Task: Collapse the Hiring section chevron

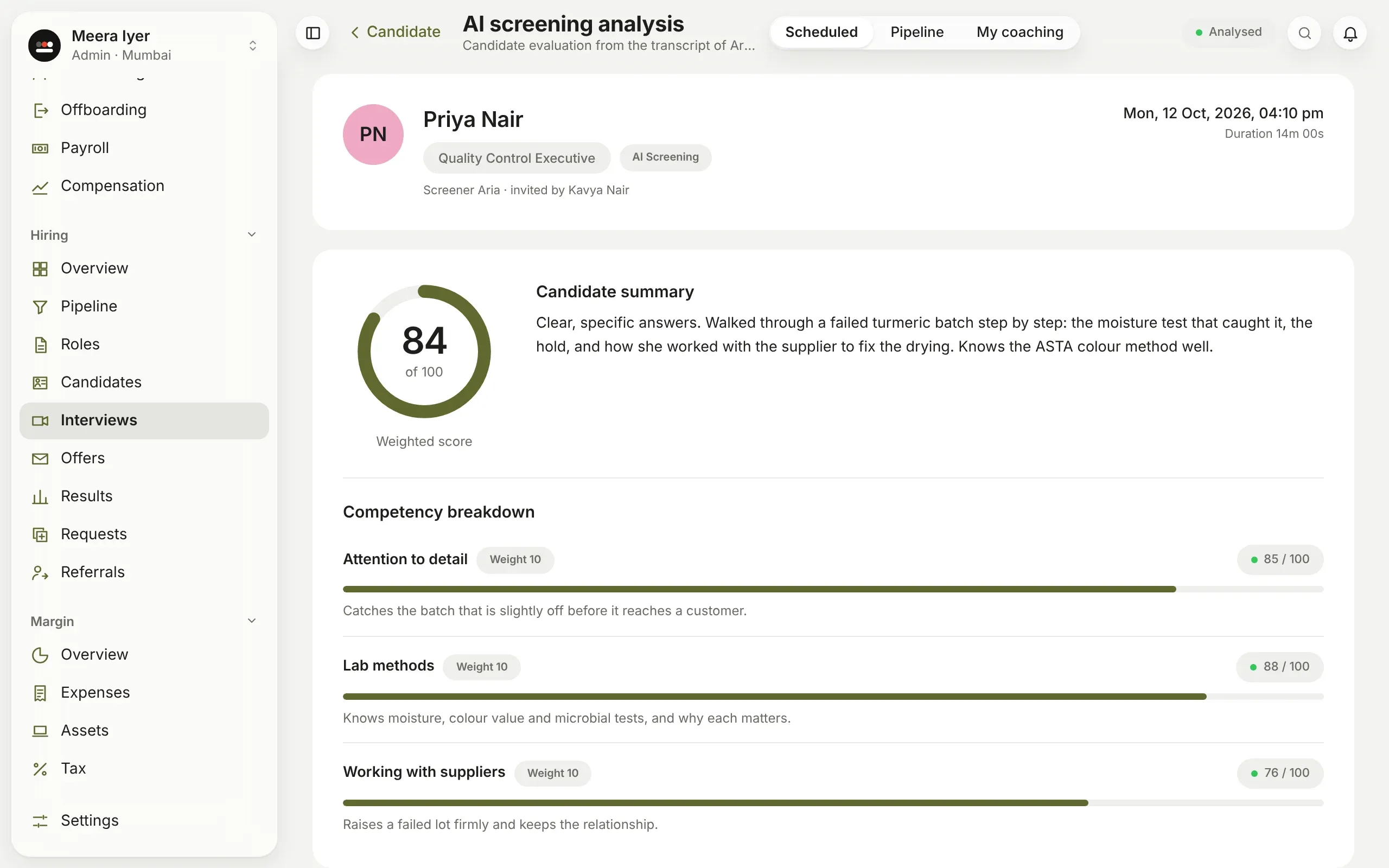Action: (x=251, y=234)
